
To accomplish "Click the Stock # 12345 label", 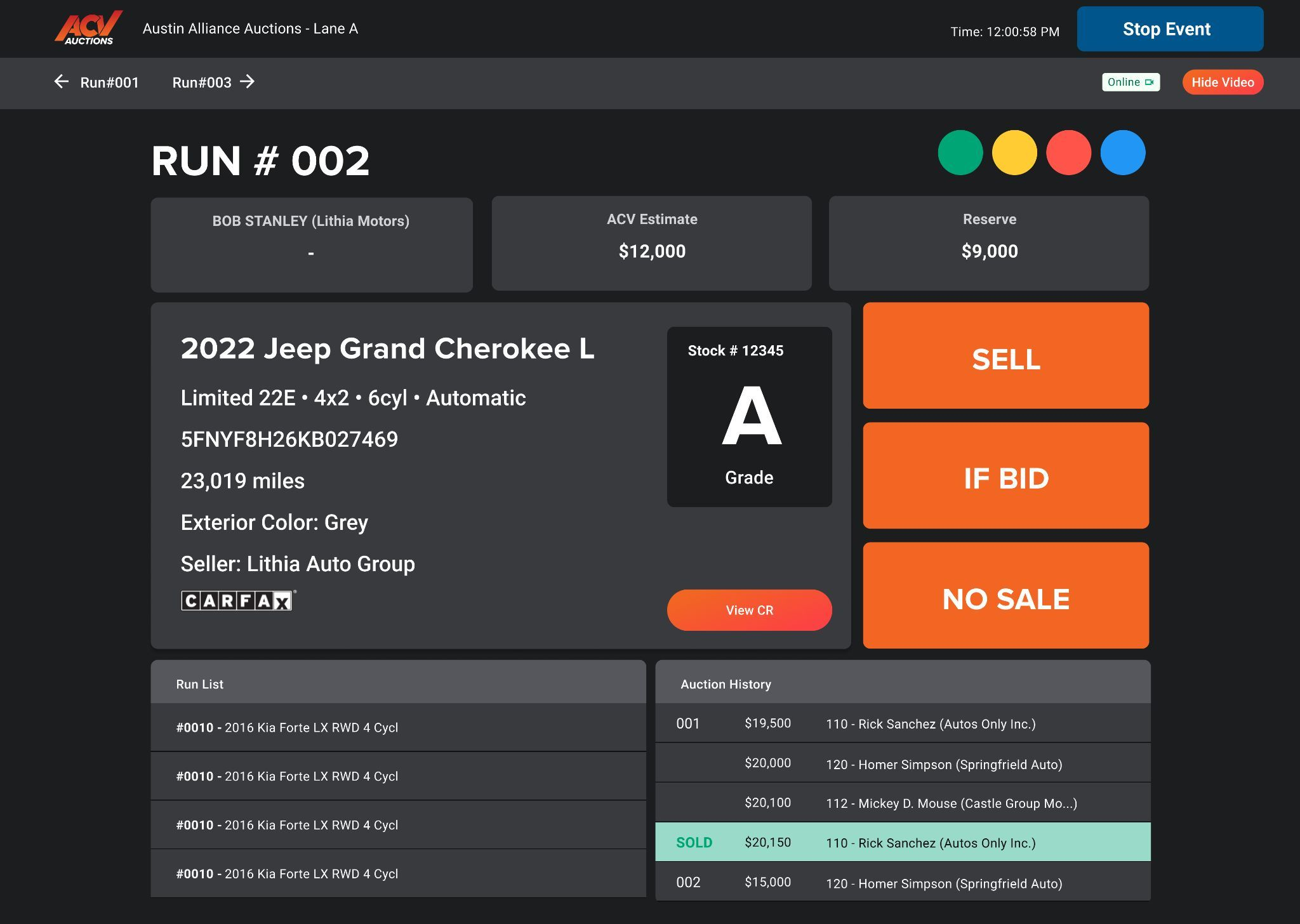I will 735,350.
